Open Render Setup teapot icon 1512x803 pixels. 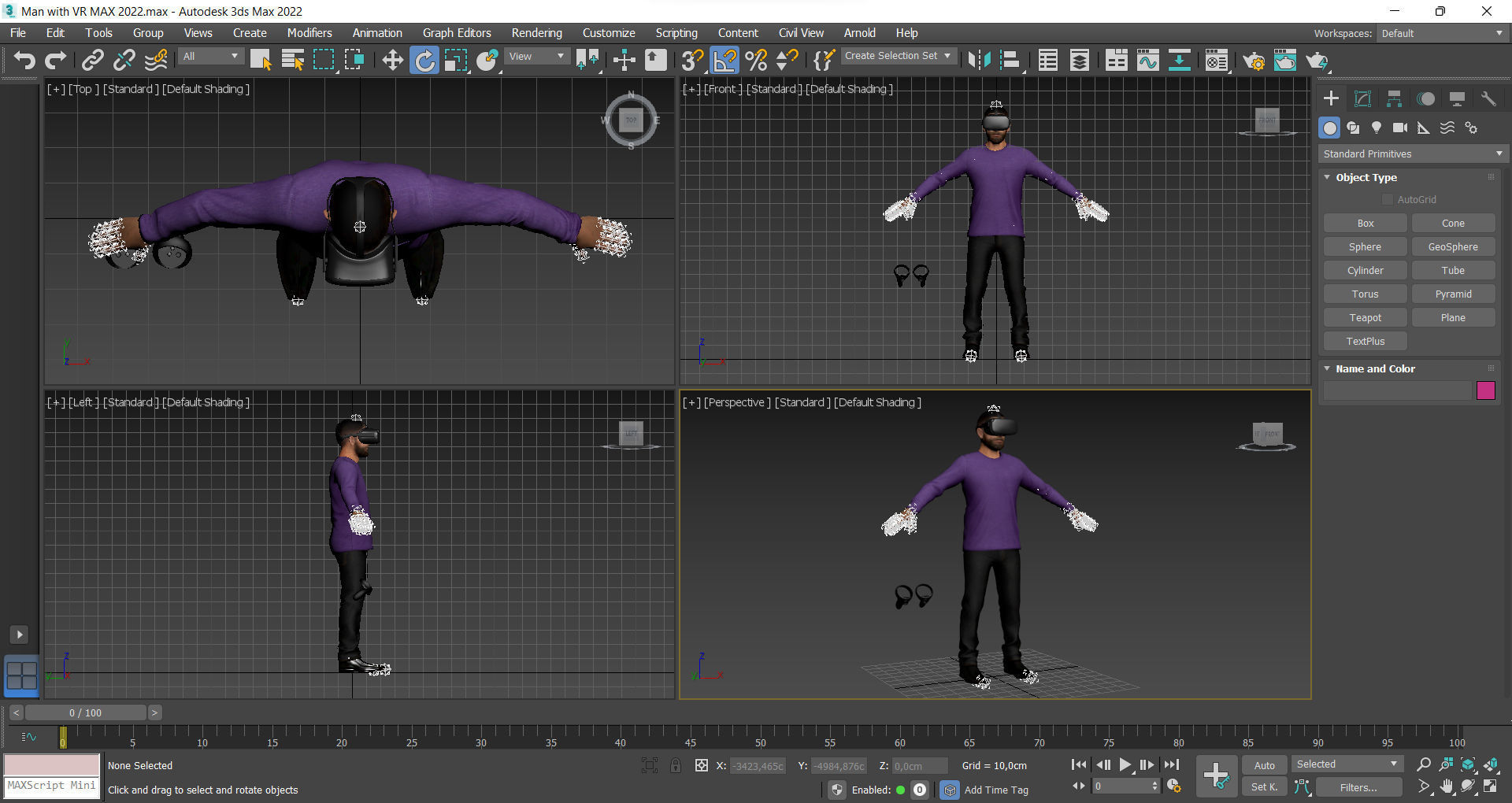click(1253, 61)
